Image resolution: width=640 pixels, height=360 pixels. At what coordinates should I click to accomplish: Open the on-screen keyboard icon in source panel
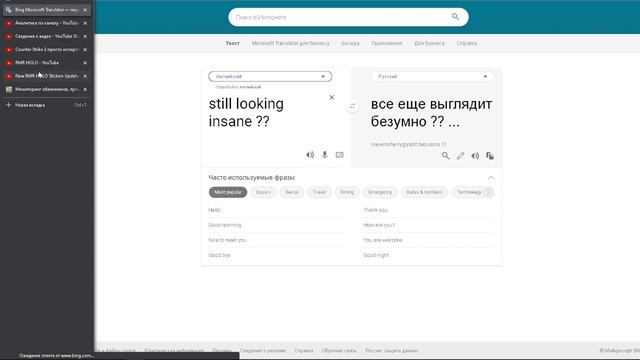click(340, 155)
